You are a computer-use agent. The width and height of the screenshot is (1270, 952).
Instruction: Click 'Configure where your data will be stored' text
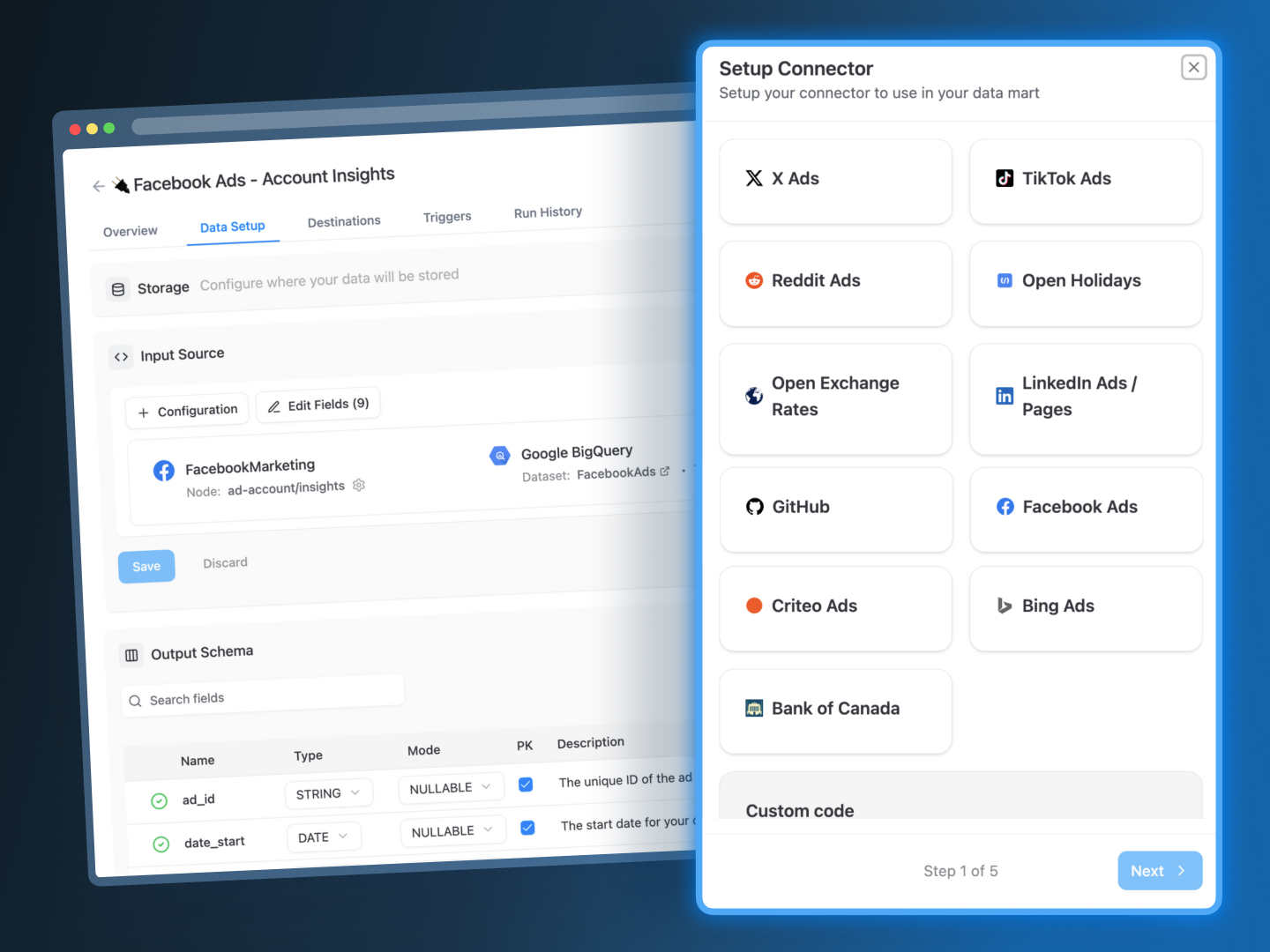click(329, 279)
